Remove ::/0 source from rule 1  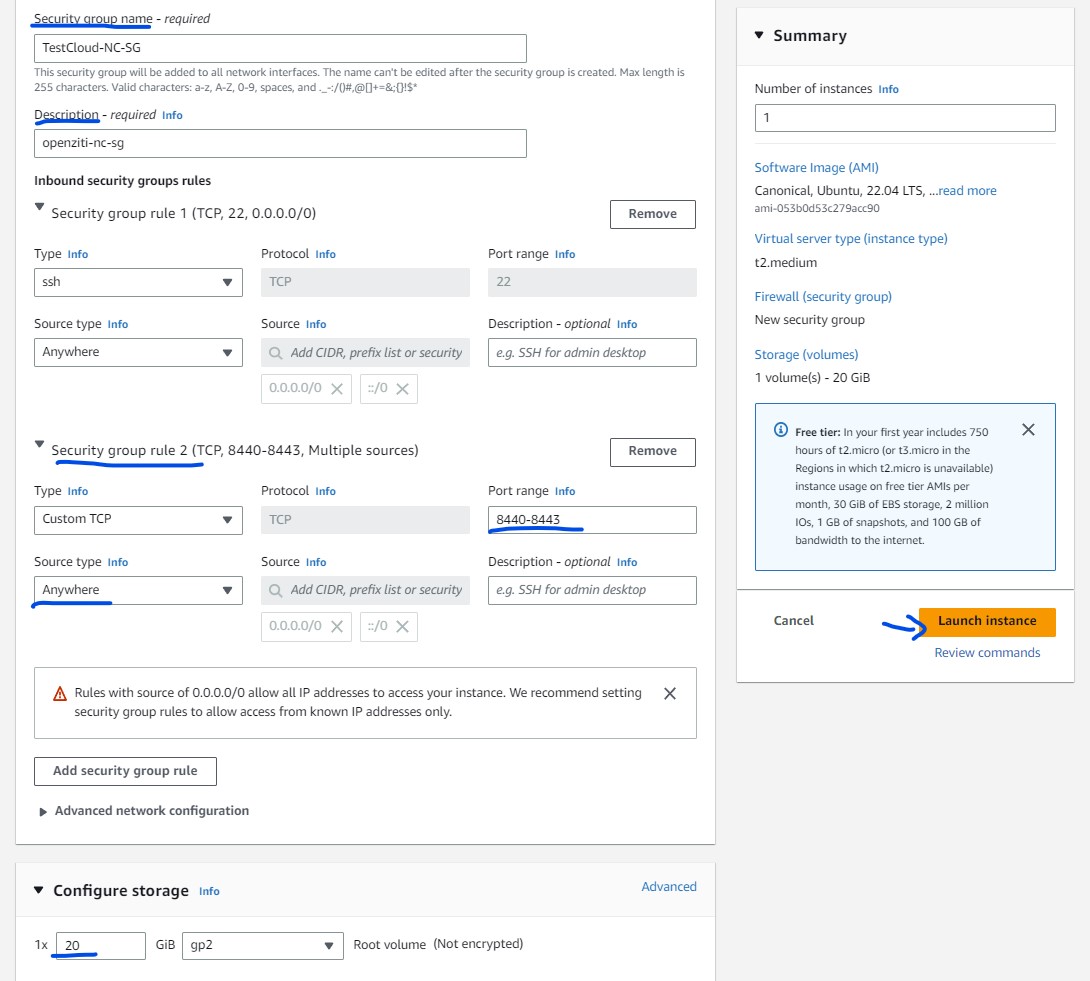coord(402,389)
